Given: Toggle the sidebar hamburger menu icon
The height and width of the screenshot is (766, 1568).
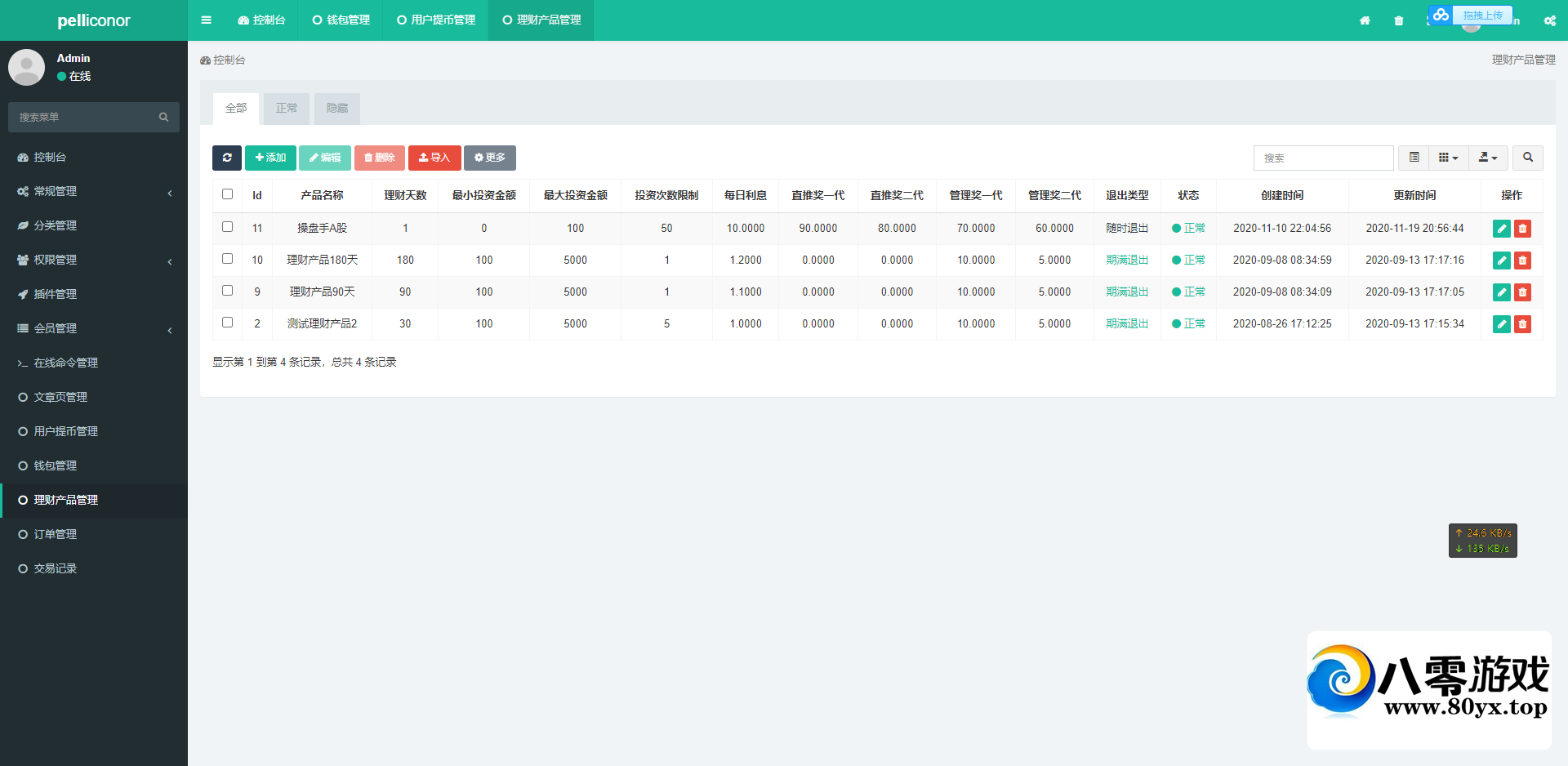Looking at the screenshot, I should coord(206,20).
